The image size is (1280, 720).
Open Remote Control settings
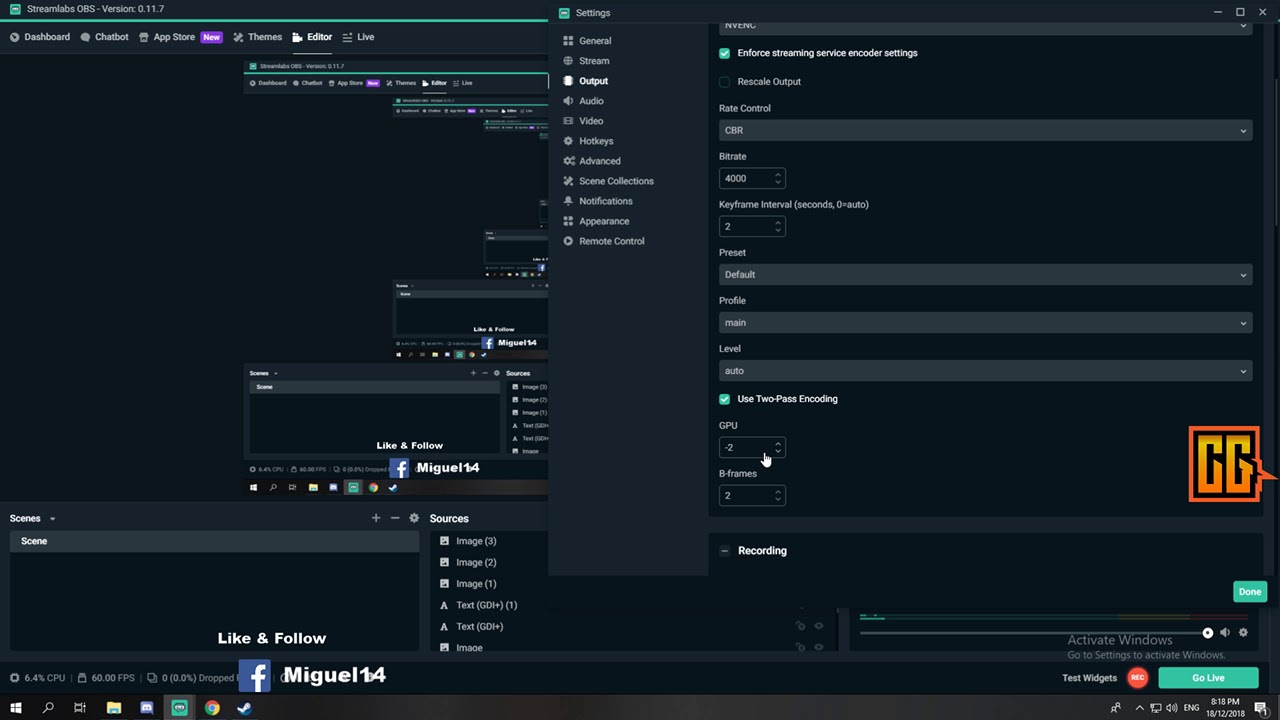[x=612, y=241]
